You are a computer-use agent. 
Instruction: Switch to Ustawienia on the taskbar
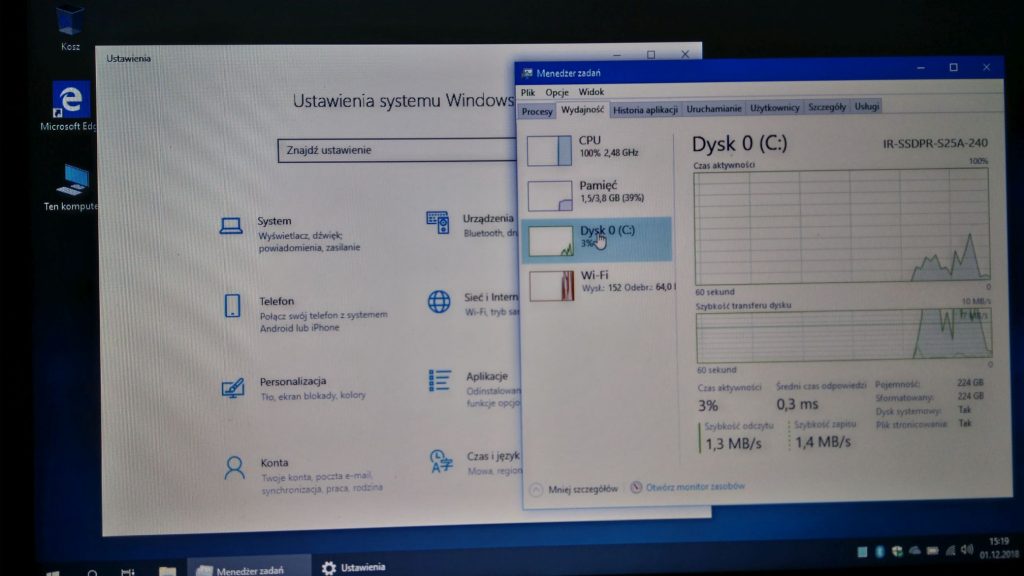tap(354, 567)
